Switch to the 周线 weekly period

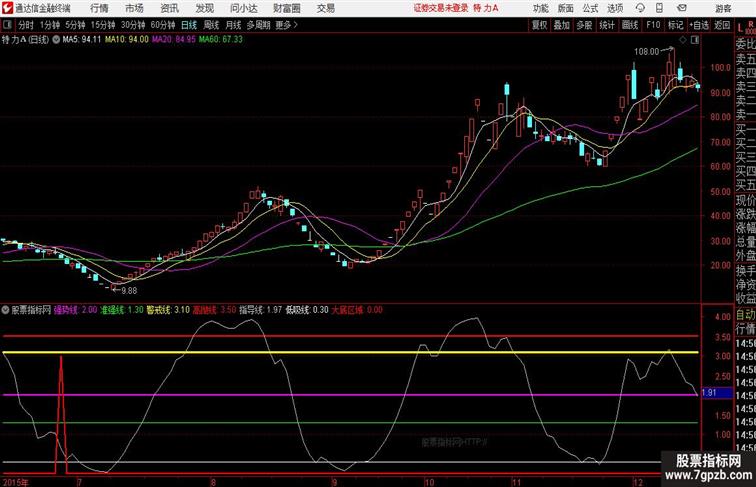[x=211, y=25]
